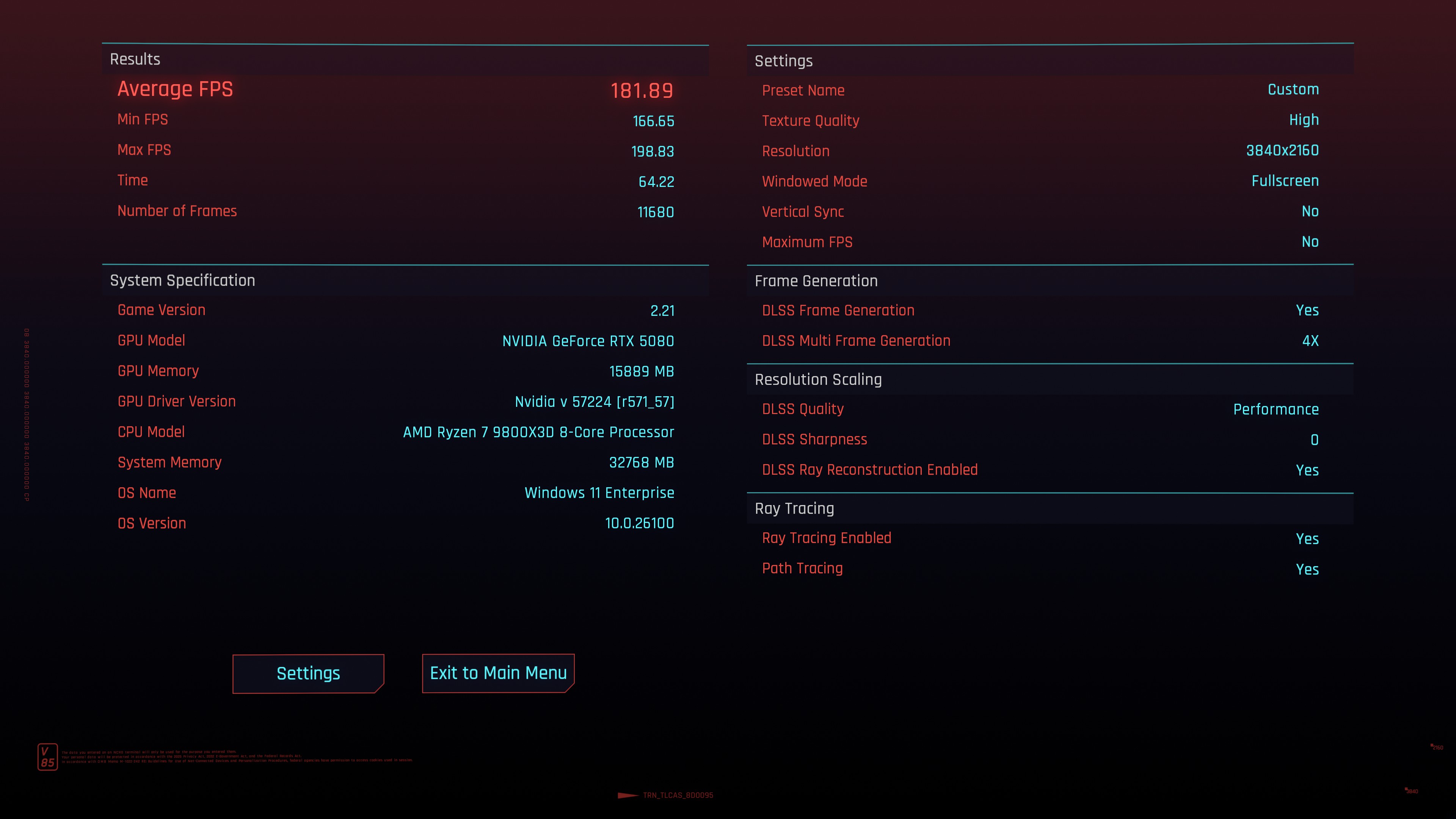Click the Preset Name Custom value

point(1293,89)
